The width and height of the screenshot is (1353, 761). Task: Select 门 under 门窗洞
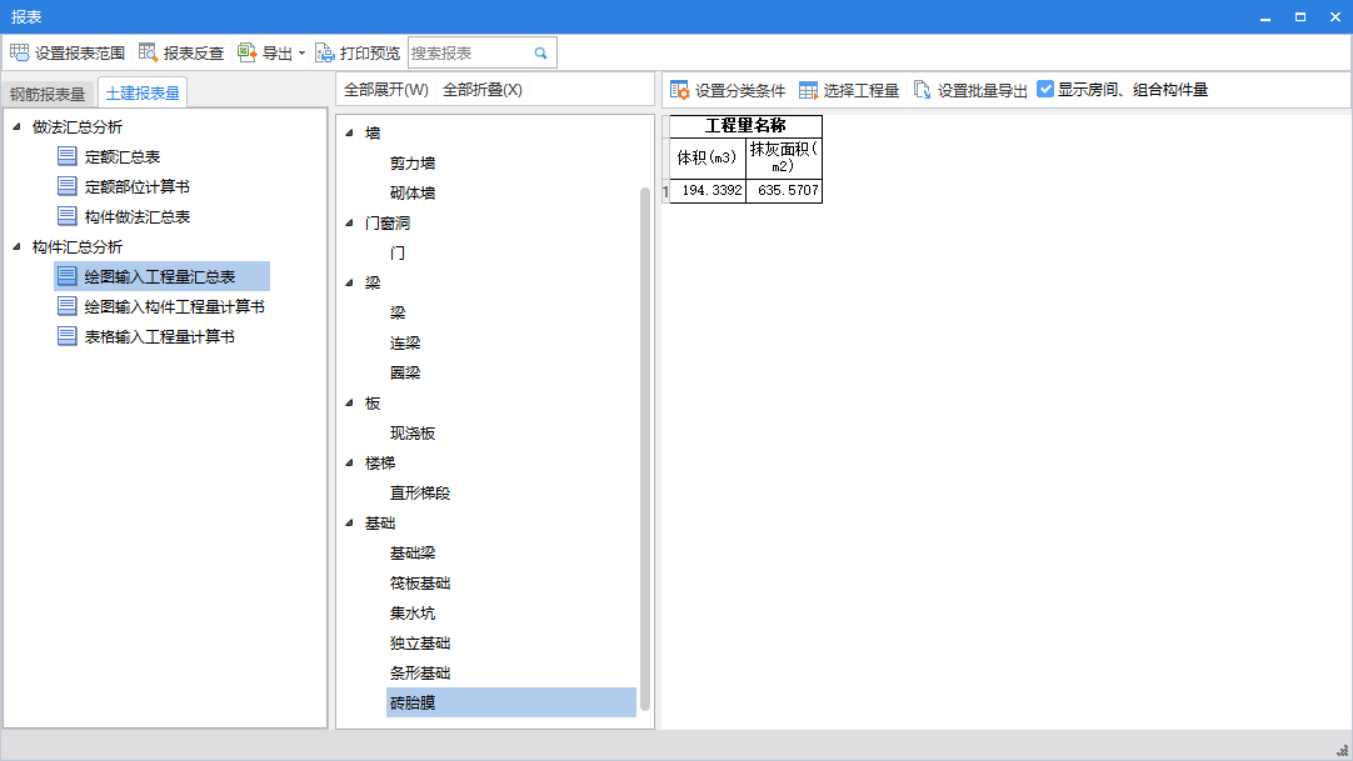coord(398,253)
